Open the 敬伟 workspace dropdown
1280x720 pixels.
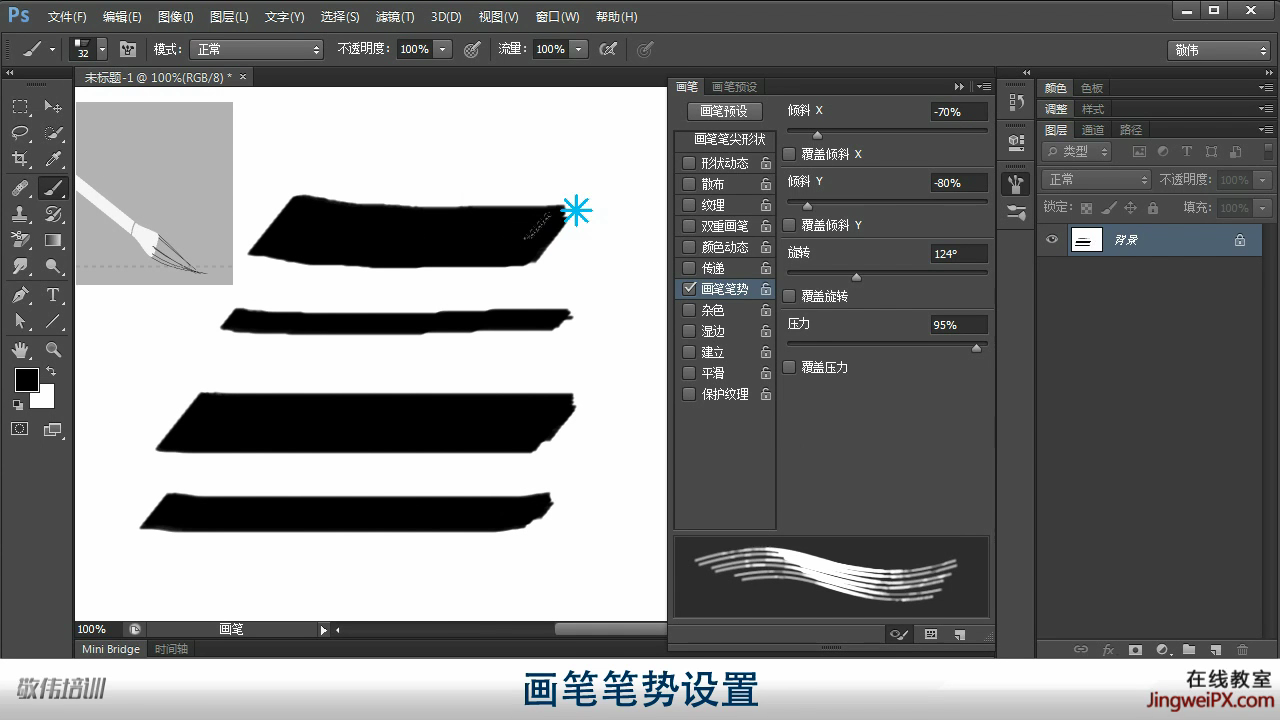coord(1219,50)
